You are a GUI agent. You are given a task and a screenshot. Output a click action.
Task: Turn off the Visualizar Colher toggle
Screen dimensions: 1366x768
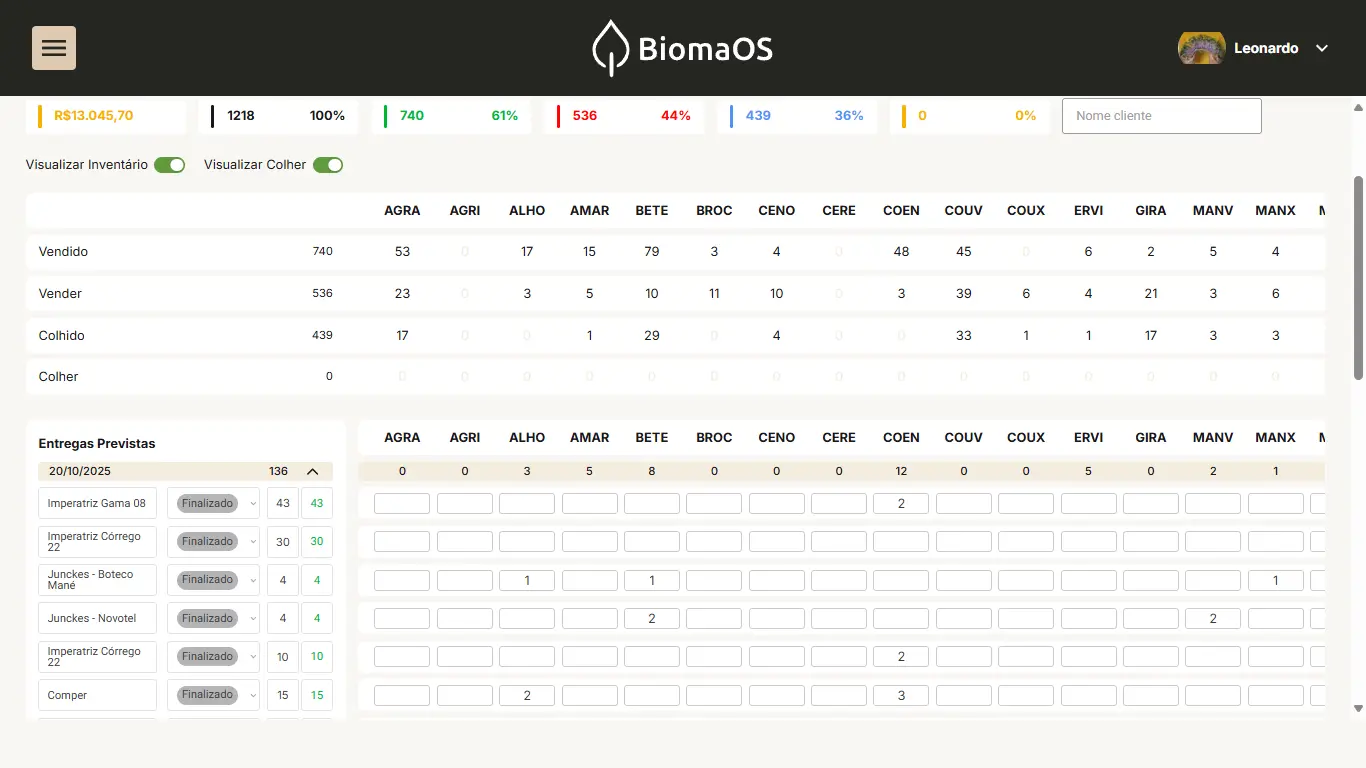click(328, 165)
